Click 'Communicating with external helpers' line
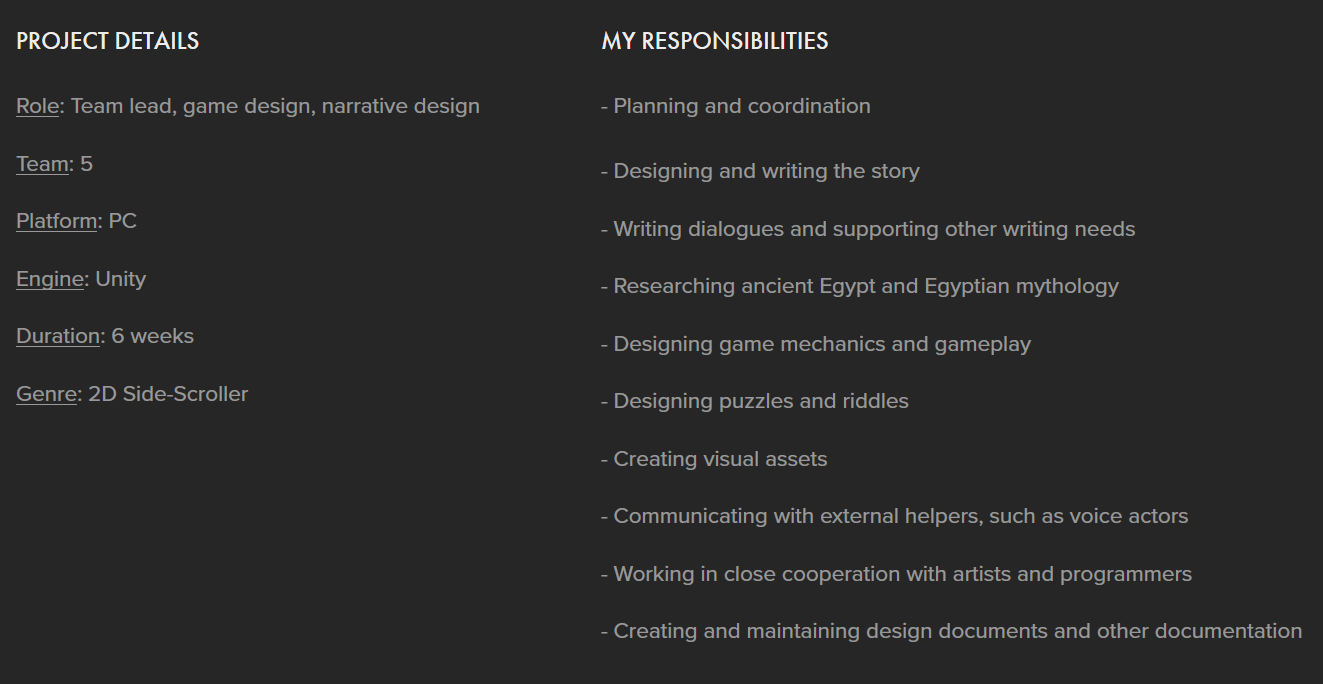The image size is (1323, 684). (x=895, y=516)
